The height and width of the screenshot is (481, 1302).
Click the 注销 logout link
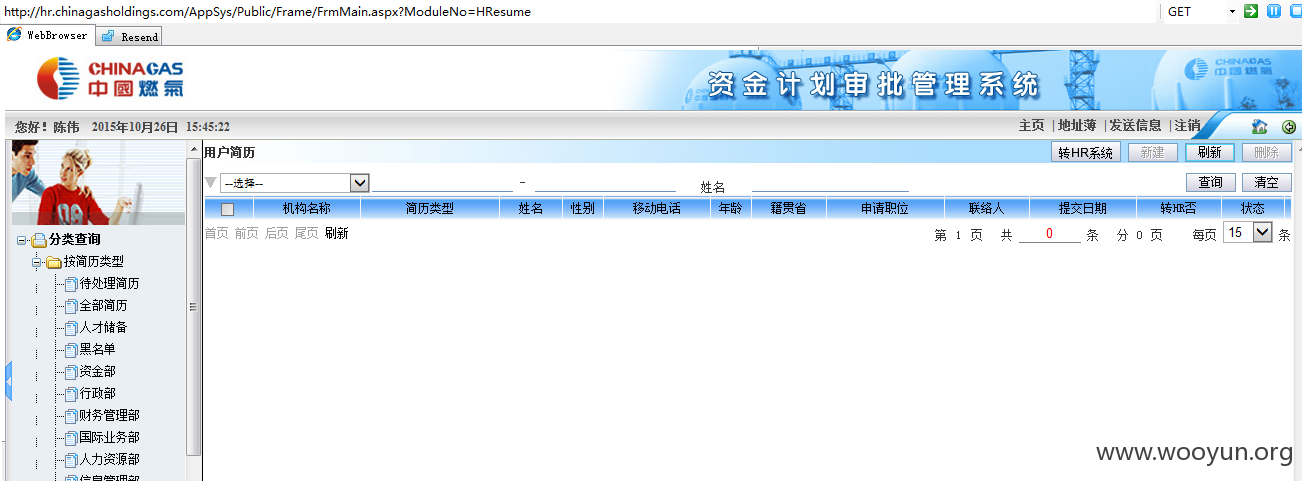[x=1187, y=126]
